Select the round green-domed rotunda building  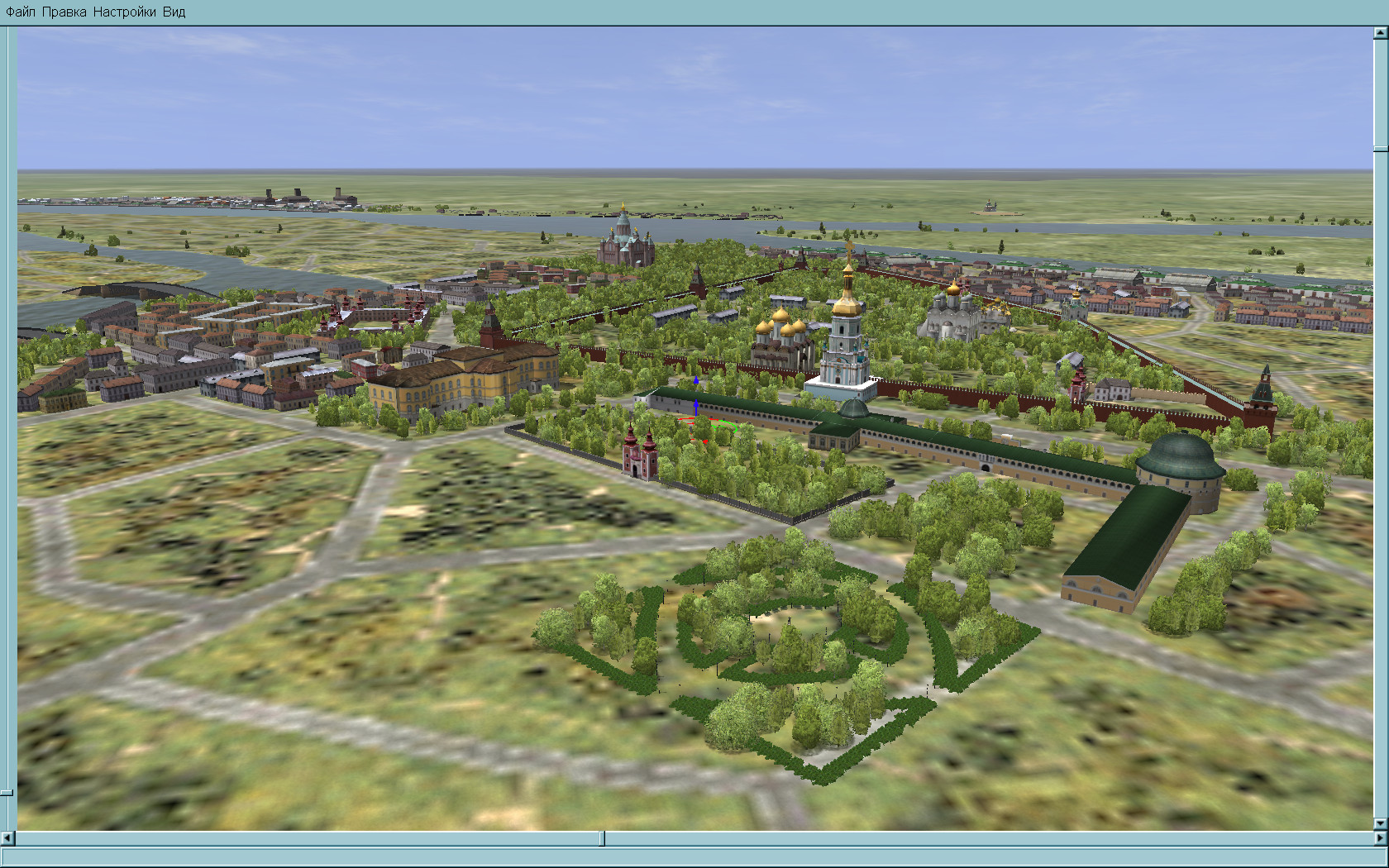coord(1180,470)
